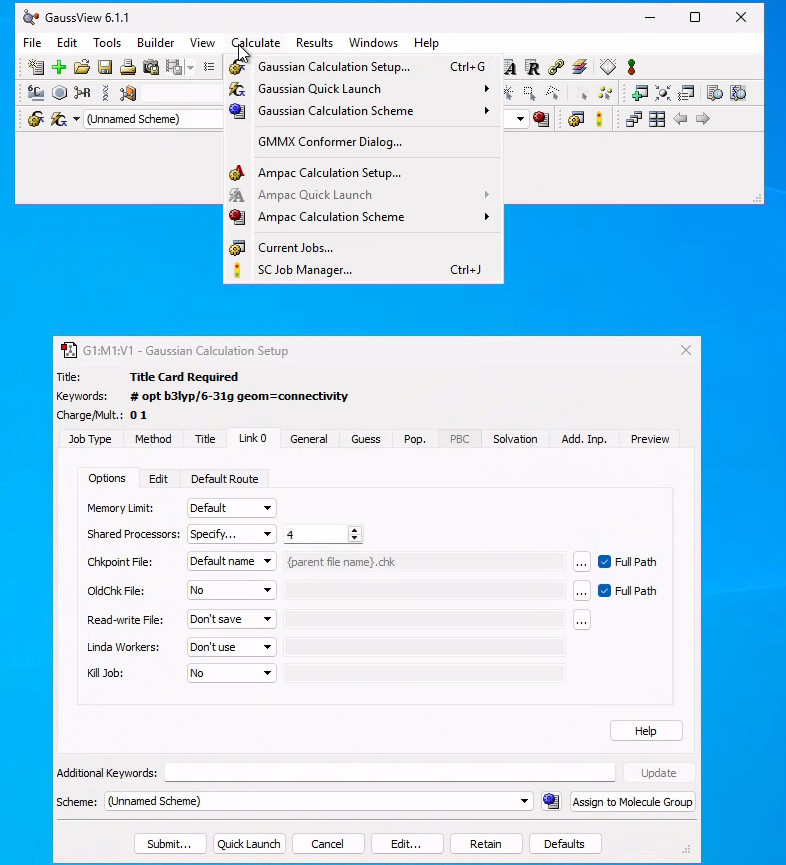Open the Linda Workers dropdown

click(x=232, y=647)
